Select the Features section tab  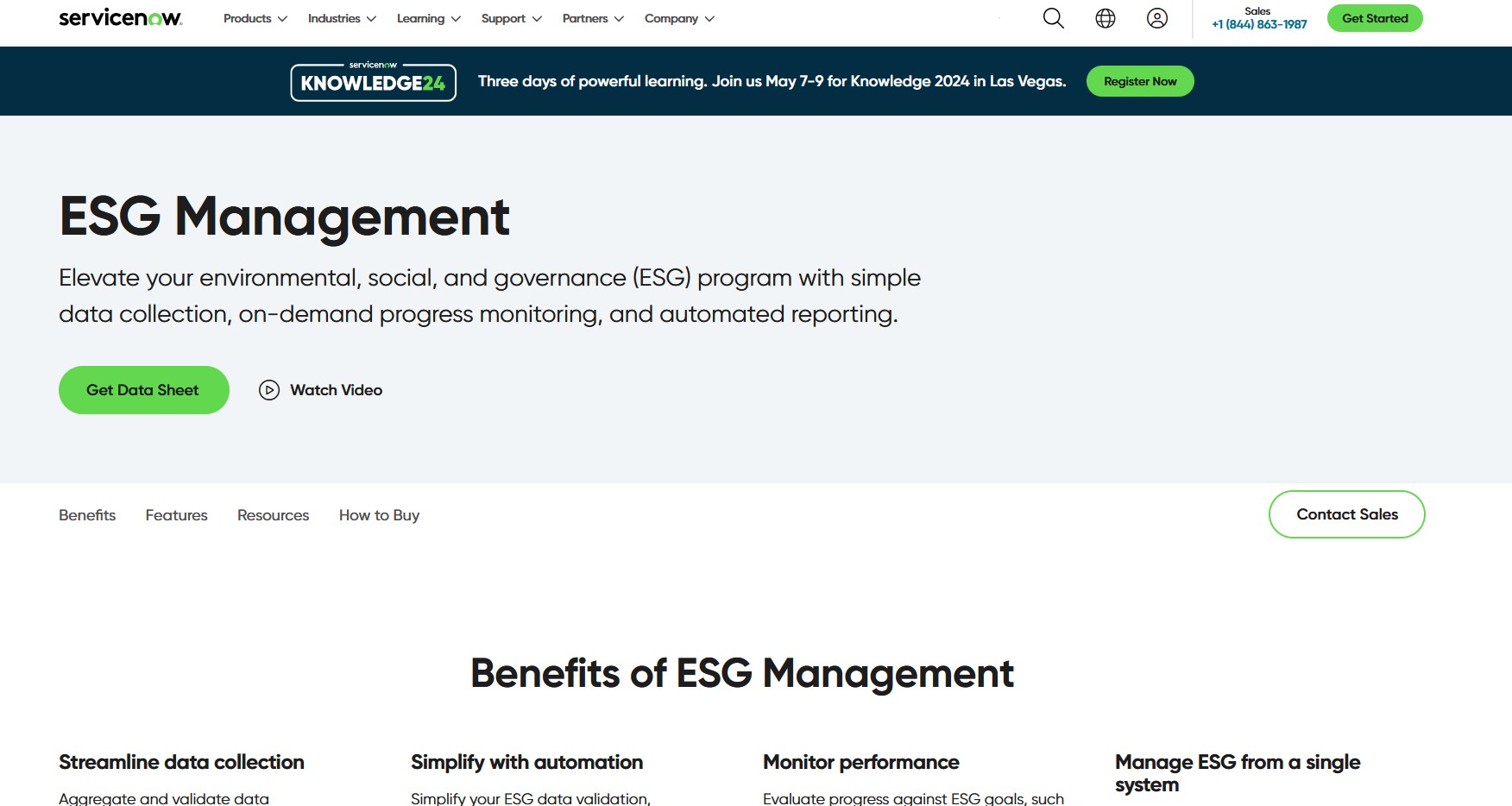pos(176,515)
